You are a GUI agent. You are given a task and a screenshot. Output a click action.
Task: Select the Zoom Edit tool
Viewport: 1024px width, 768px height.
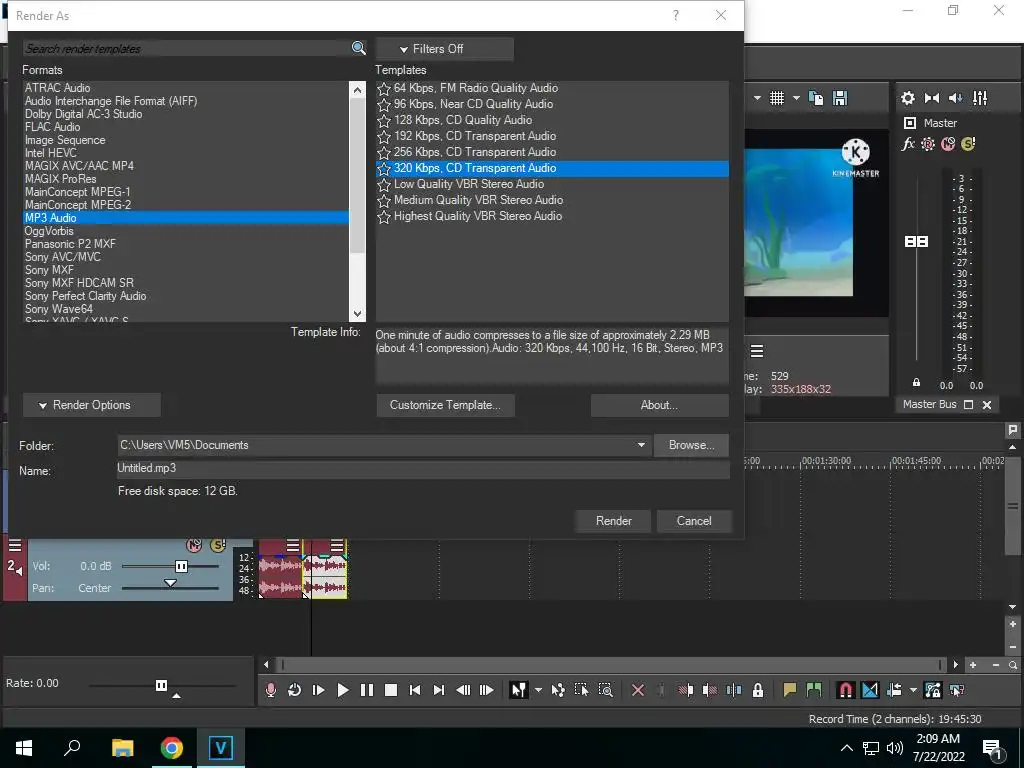pyautogui.click(x=605, y=690)
